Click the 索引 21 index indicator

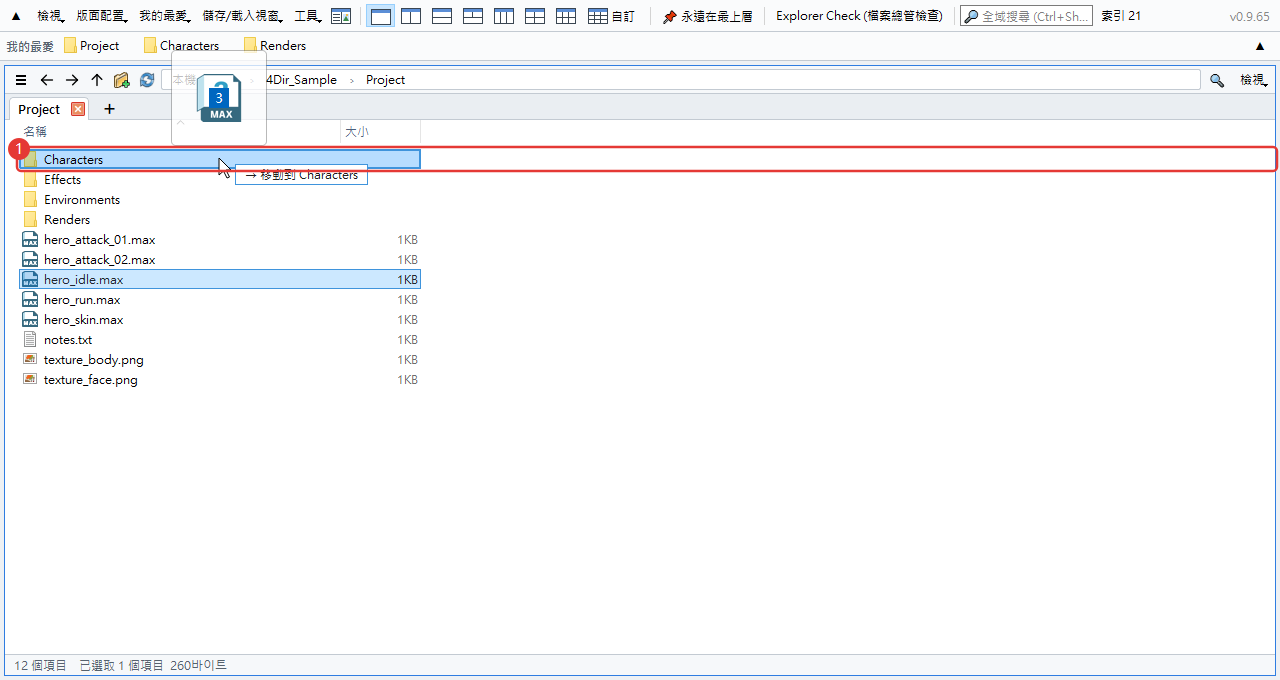pyautogui.click(x=1121, y=16)
